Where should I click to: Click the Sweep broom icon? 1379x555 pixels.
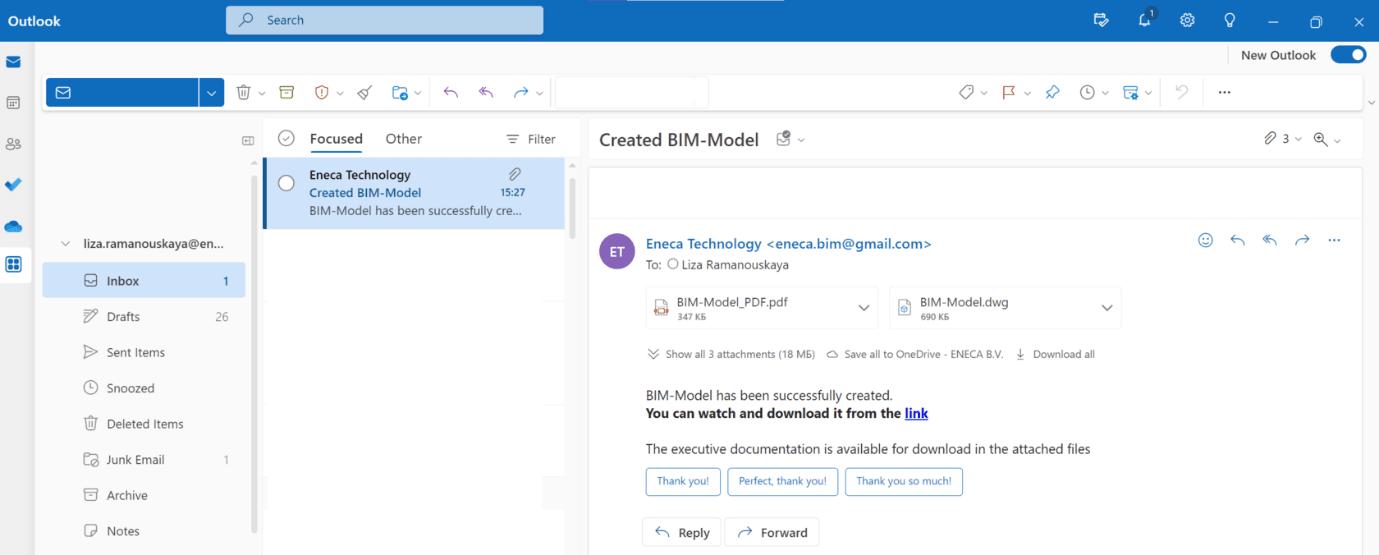(365, 92)
